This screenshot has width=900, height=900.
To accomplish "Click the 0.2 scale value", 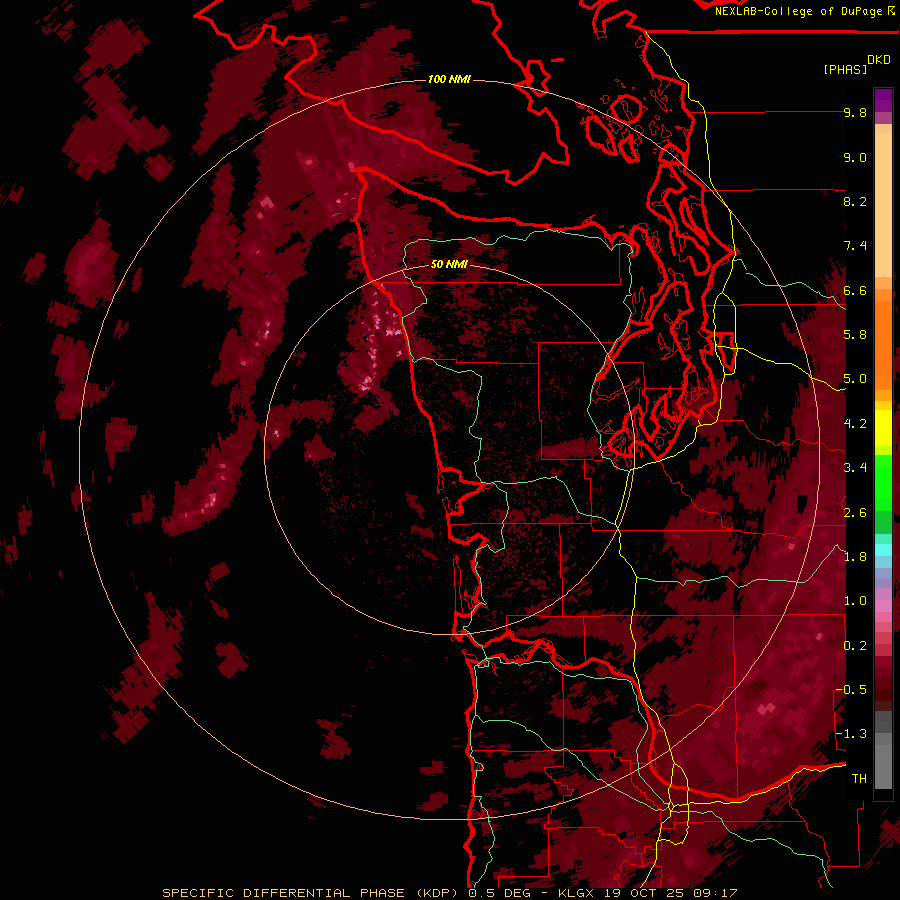I will pyautogui.click(x=855, y=646).
